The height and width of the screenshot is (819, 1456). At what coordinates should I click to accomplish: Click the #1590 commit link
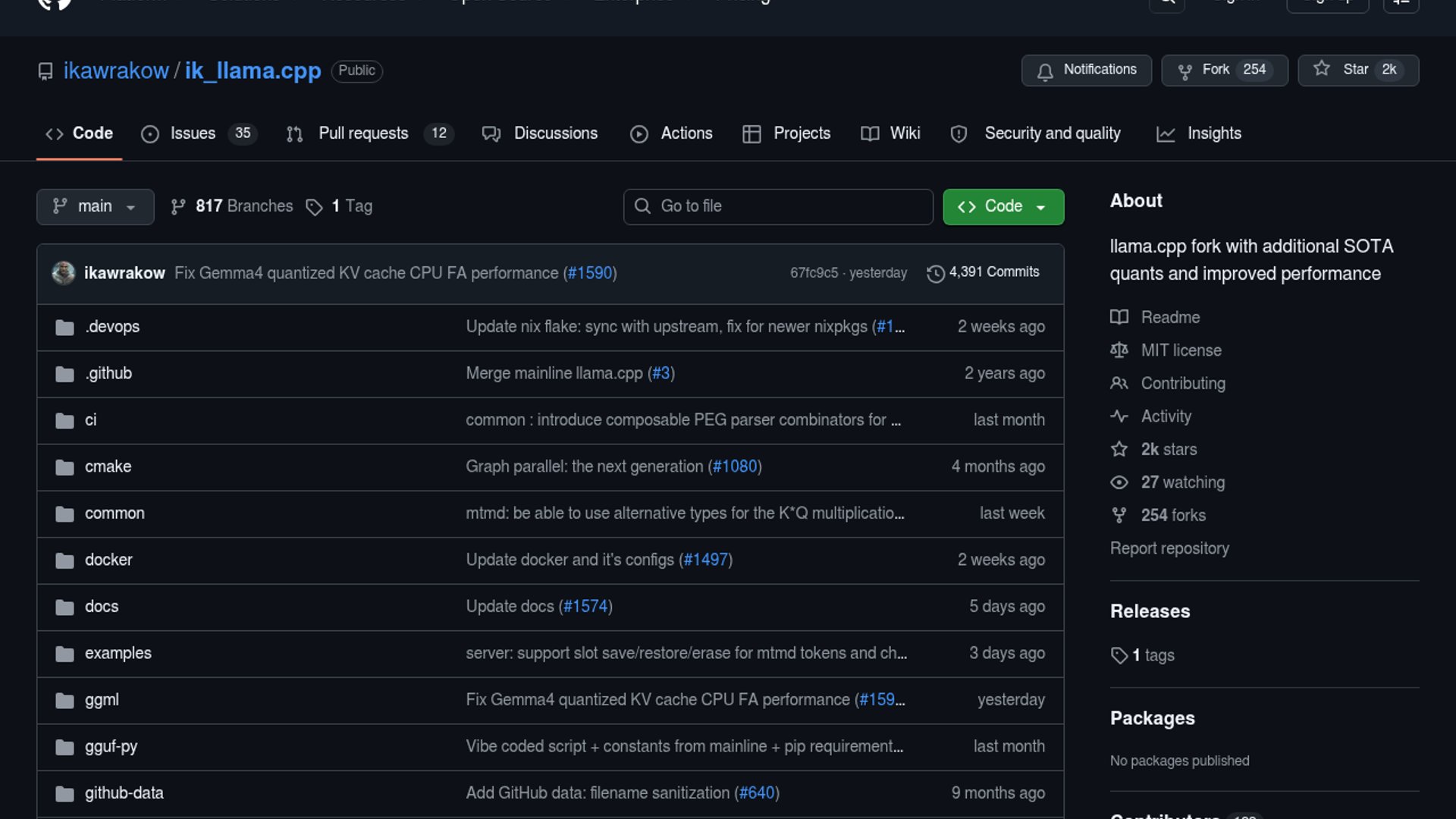(x=589, y=273)
